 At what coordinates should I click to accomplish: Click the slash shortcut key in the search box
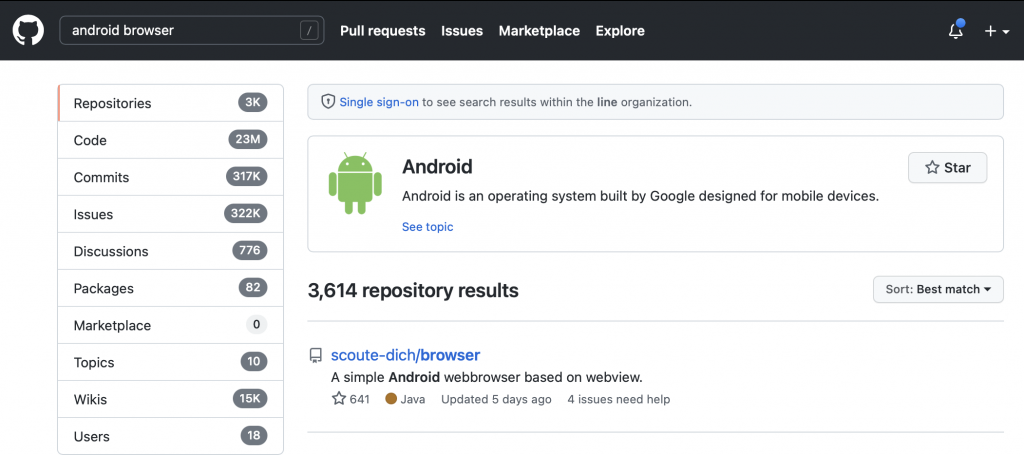click(x=309, y=31)
